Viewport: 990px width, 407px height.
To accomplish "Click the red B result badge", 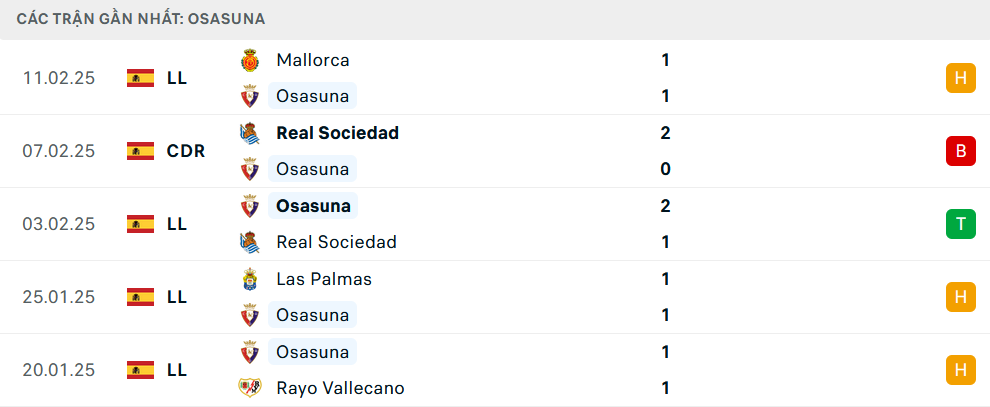I will pyautogui.click(x=960, y=151).
